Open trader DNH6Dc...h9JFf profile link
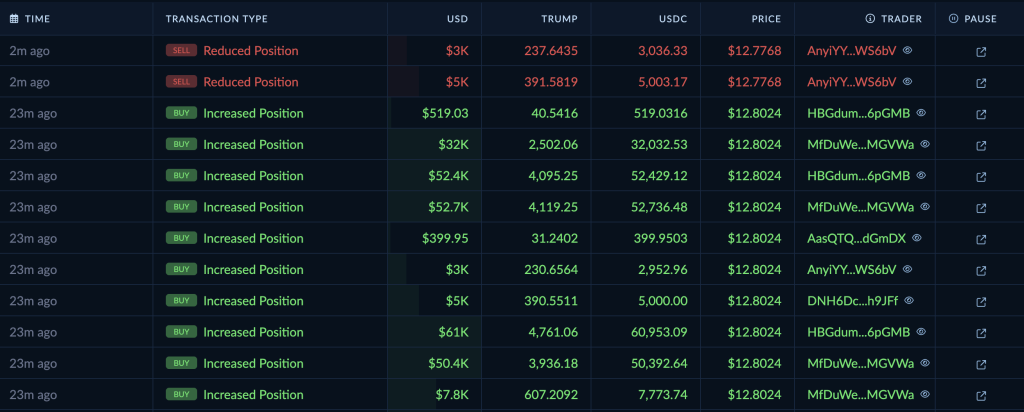Screen dimensions: 1024x412 [x=853, y=302]
